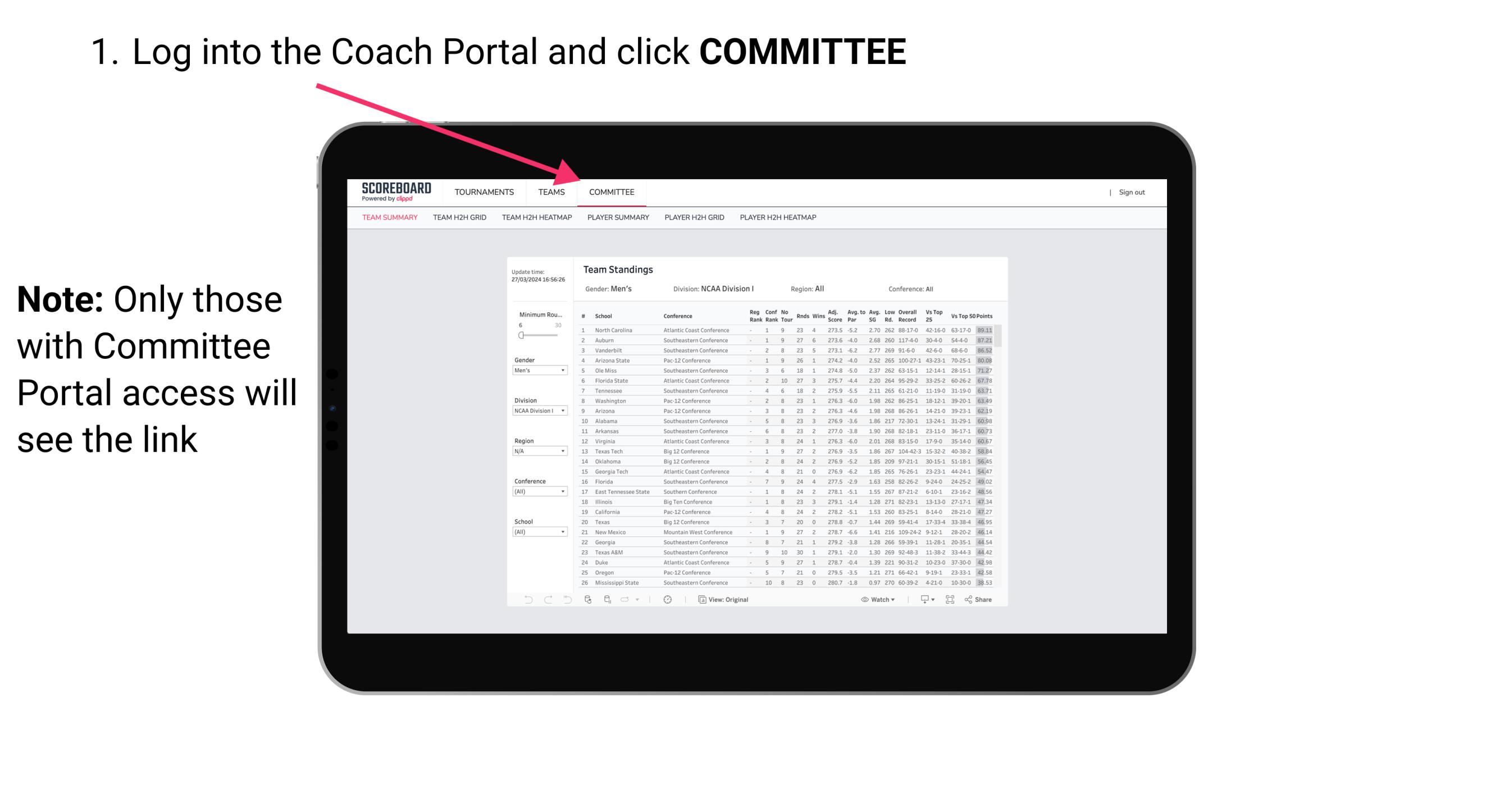Expand the Division dropdown filter

pyautogui.click(x=536, y=411)
